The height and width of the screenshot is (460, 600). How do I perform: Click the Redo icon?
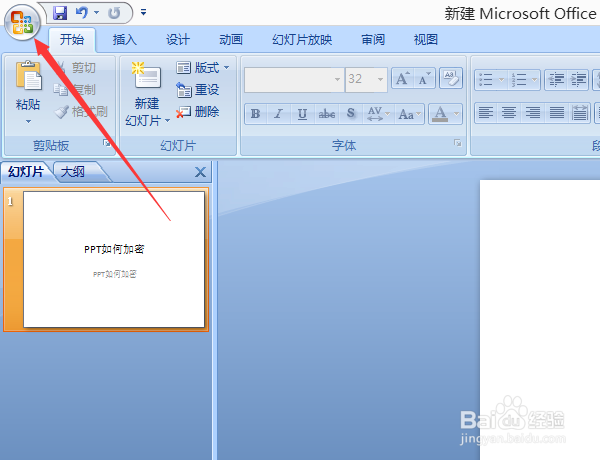(114, 13)
